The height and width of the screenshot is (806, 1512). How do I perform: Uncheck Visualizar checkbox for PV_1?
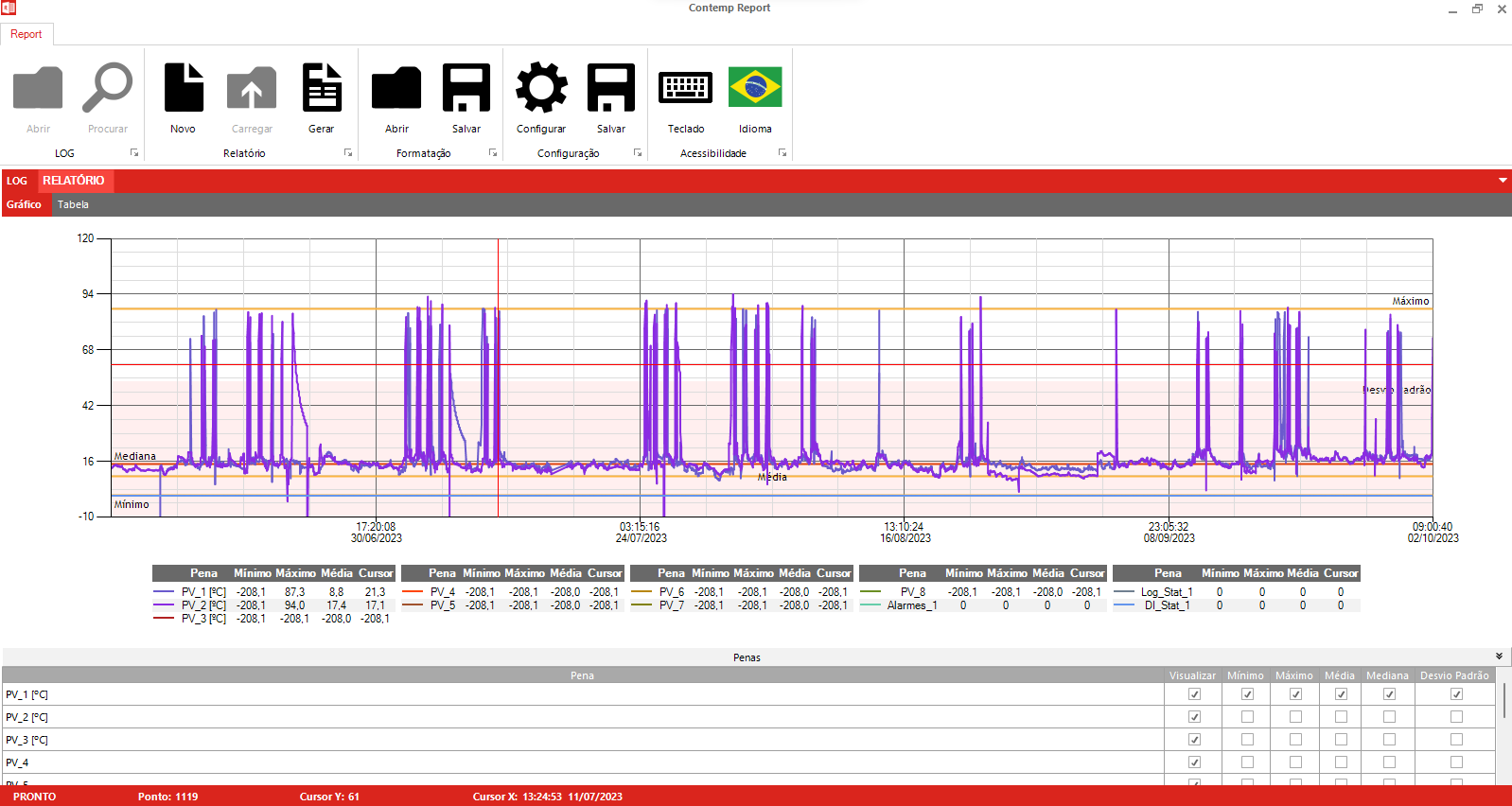pyautogui.click(x=1194, y=694)
